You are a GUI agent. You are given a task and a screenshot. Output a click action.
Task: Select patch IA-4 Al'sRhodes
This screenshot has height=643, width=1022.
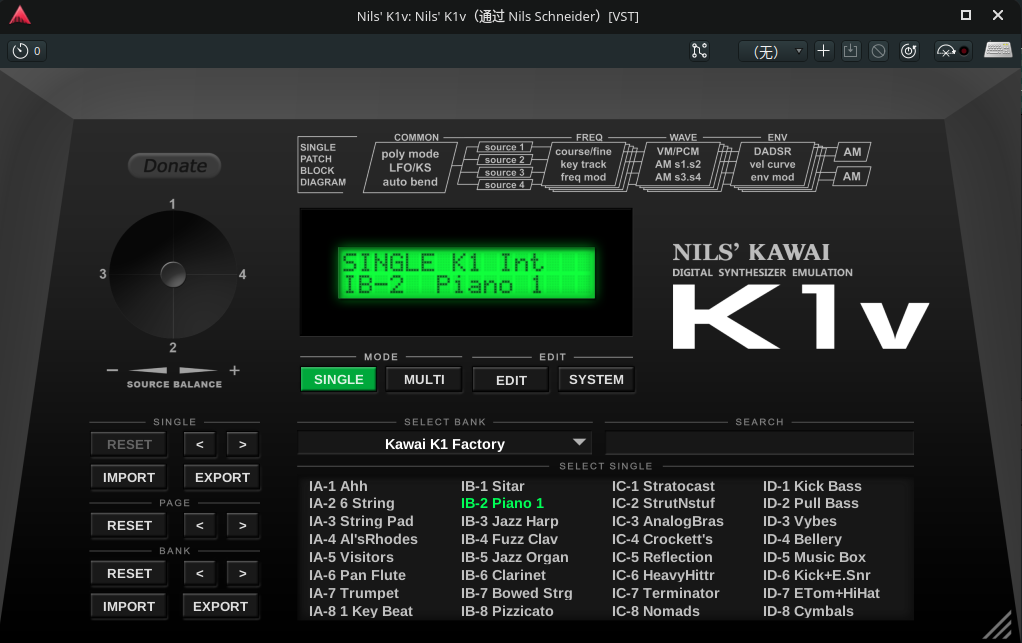363,539
